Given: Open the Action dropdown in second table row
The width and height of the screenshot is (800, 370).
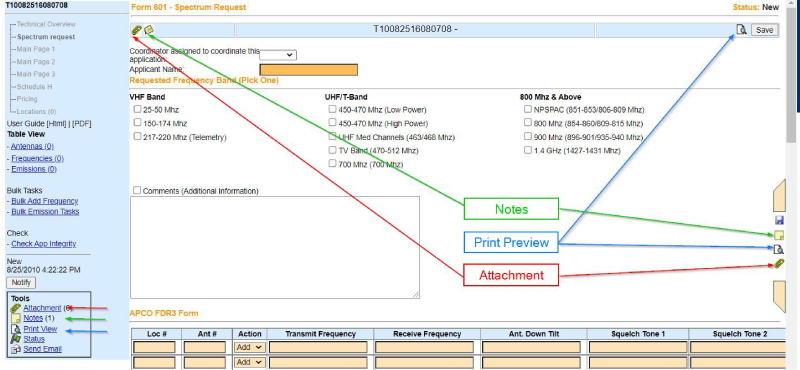Looking at the screenshot, I should (250, 362).
